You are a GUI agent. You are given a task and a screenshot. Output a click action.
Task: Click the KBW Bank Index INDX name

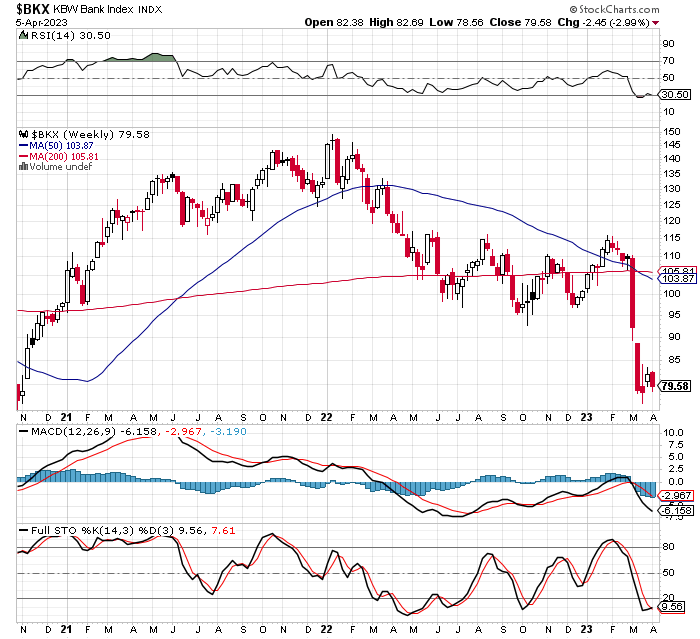point(108,9)
